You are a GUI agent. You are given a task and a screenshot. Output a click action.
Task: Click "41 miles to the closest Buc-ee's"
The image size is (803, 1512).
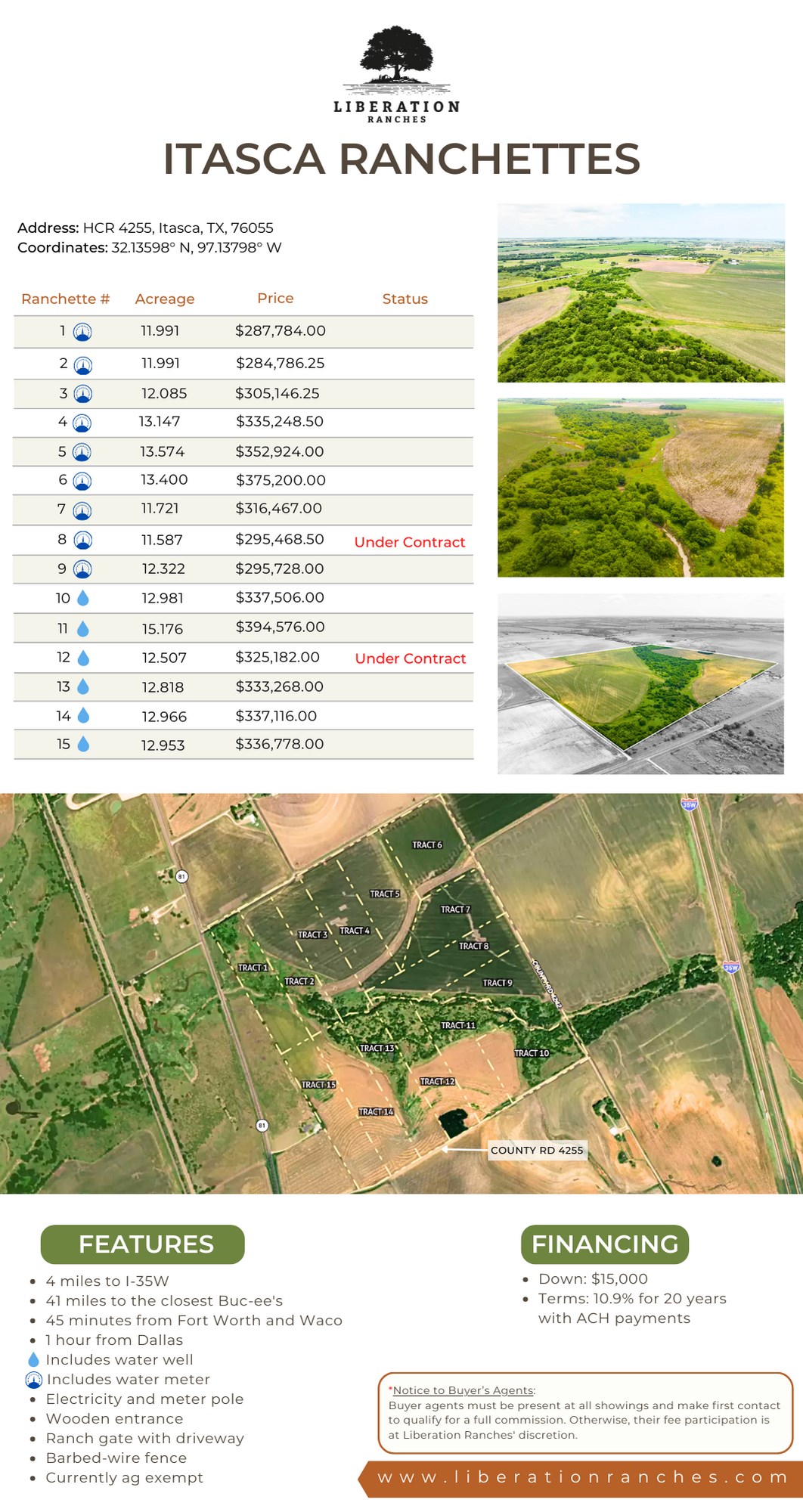pos(164,1300)
